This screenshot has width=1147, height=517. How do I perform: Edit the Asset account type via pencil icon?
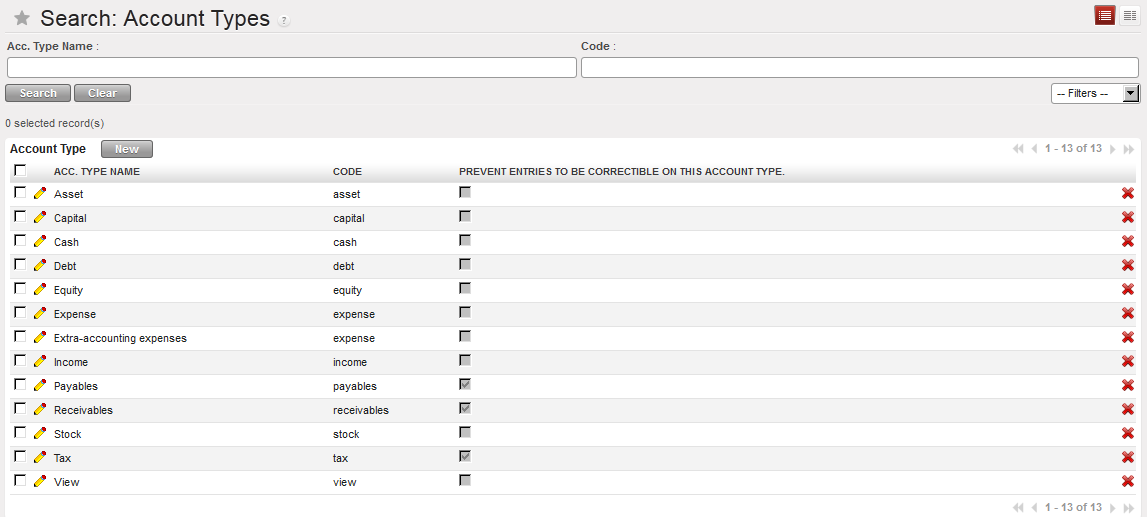[x=40, y=193]
